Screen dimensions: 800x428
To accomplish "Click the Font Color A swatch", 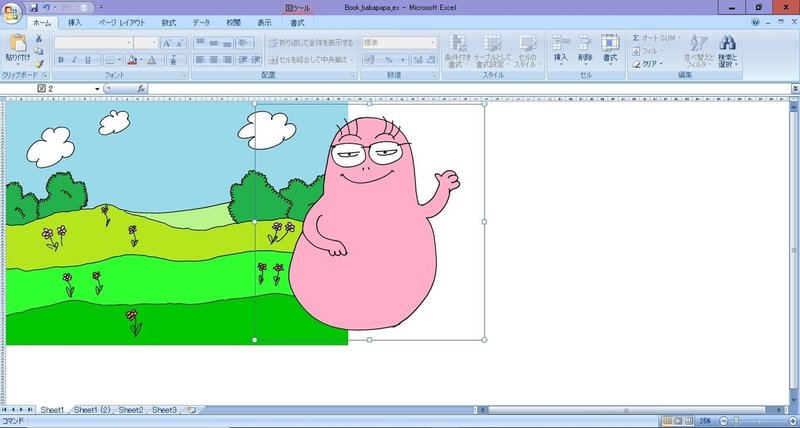I will tap(152, 60).
